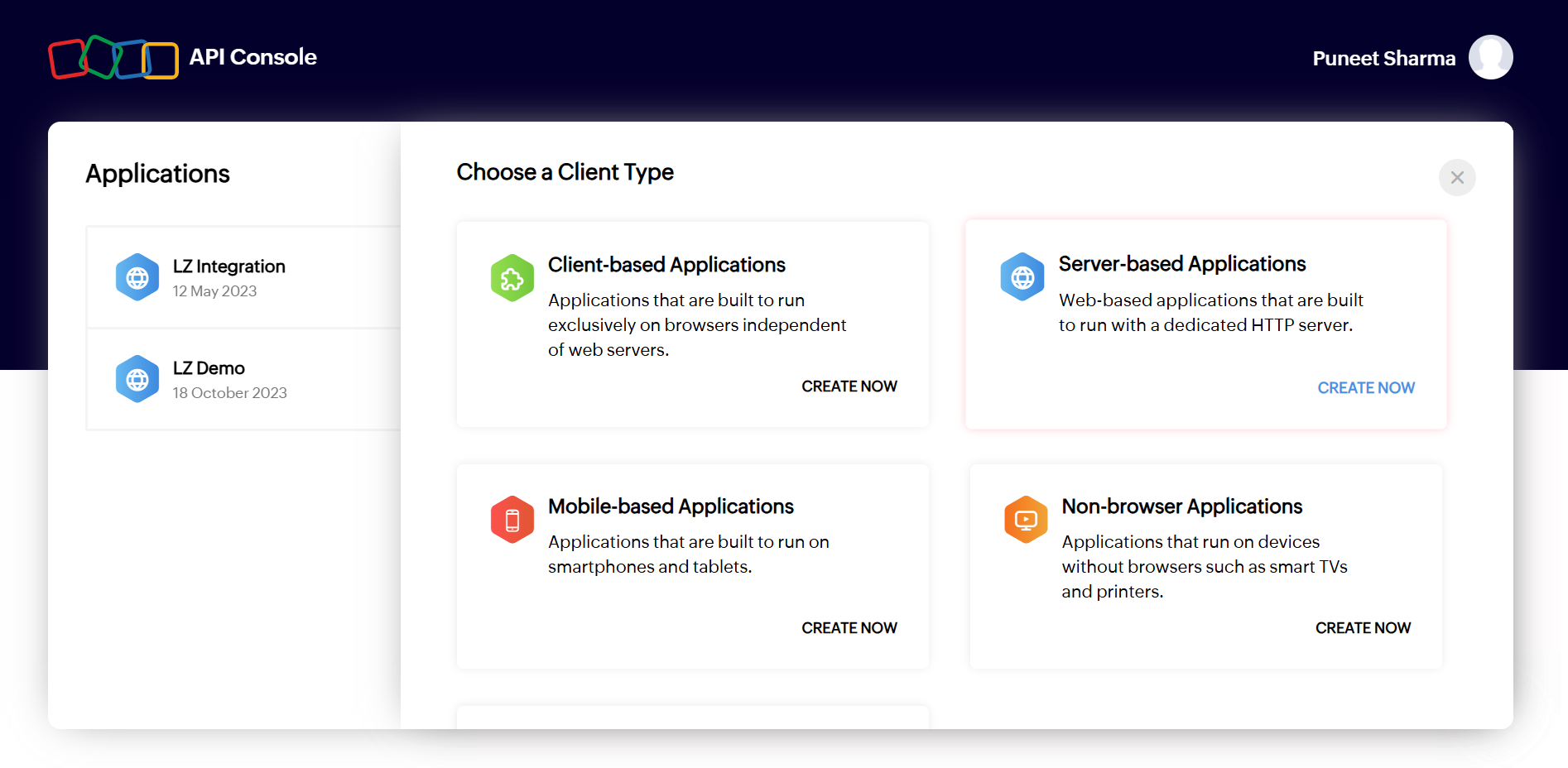
Task: Select the partially visible card at the bottom
Action: [x=692, y=717]
